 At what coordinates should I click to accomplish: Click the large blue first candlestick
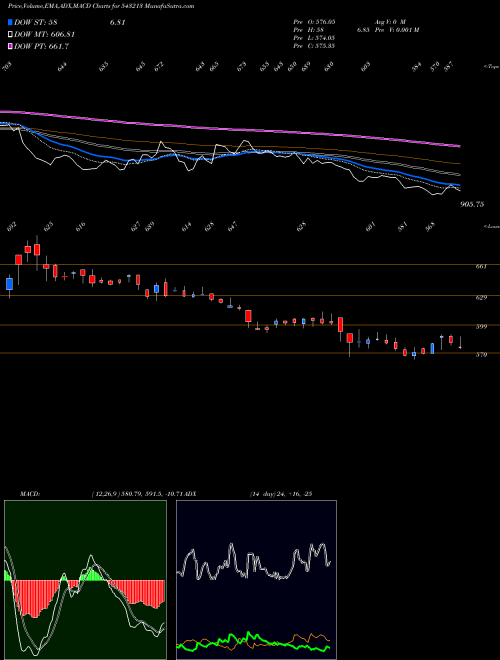pyautogui.click(x=10, y=284)
